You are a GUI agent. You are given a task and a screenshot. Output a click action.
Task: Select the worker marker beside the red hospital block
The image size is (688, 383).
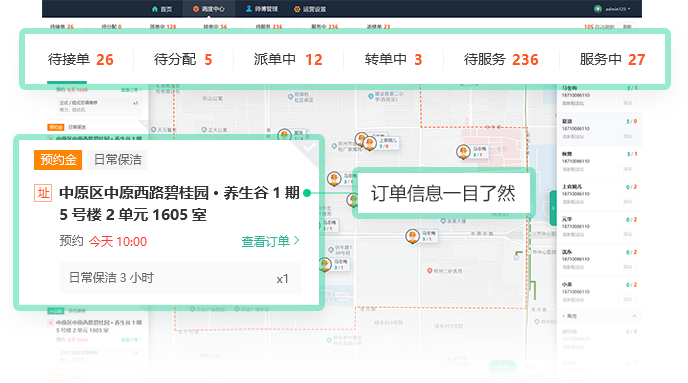point(463,152)
